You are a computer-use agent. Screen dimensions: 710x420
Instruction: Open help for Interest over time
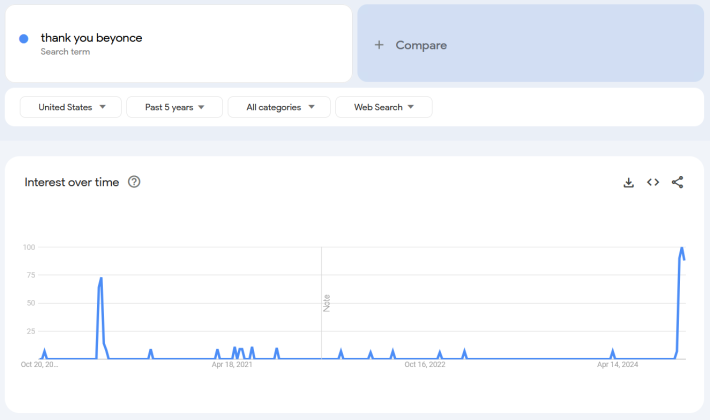pos(134,182)
